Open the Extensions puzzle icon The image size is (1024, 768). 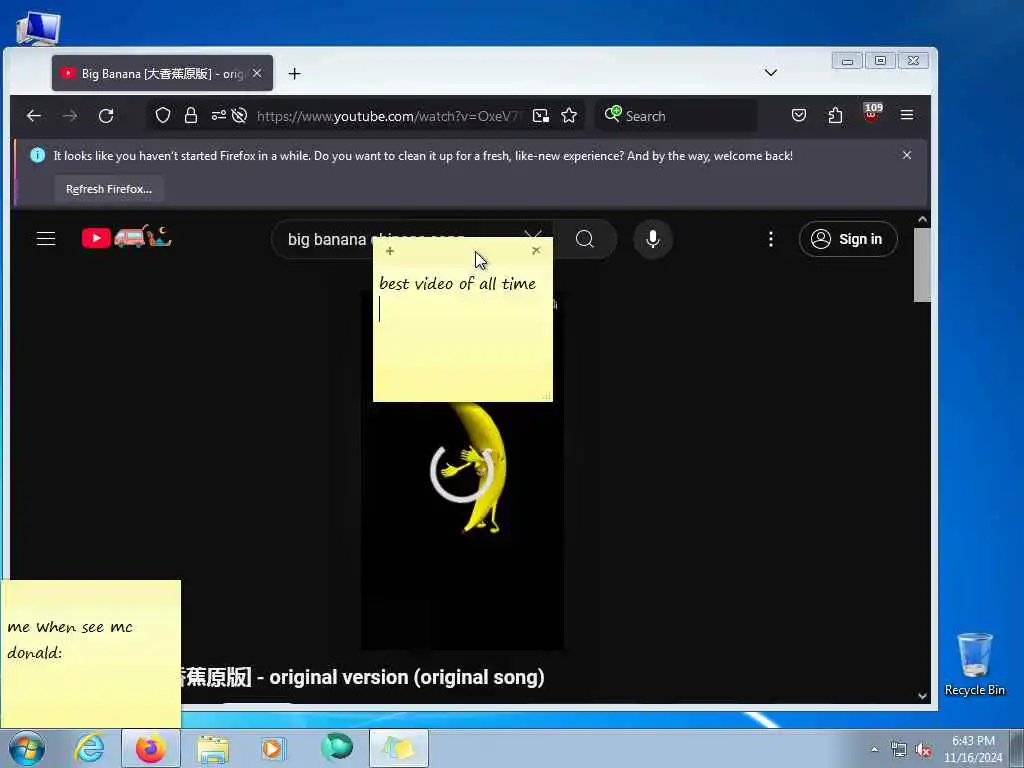835,116
